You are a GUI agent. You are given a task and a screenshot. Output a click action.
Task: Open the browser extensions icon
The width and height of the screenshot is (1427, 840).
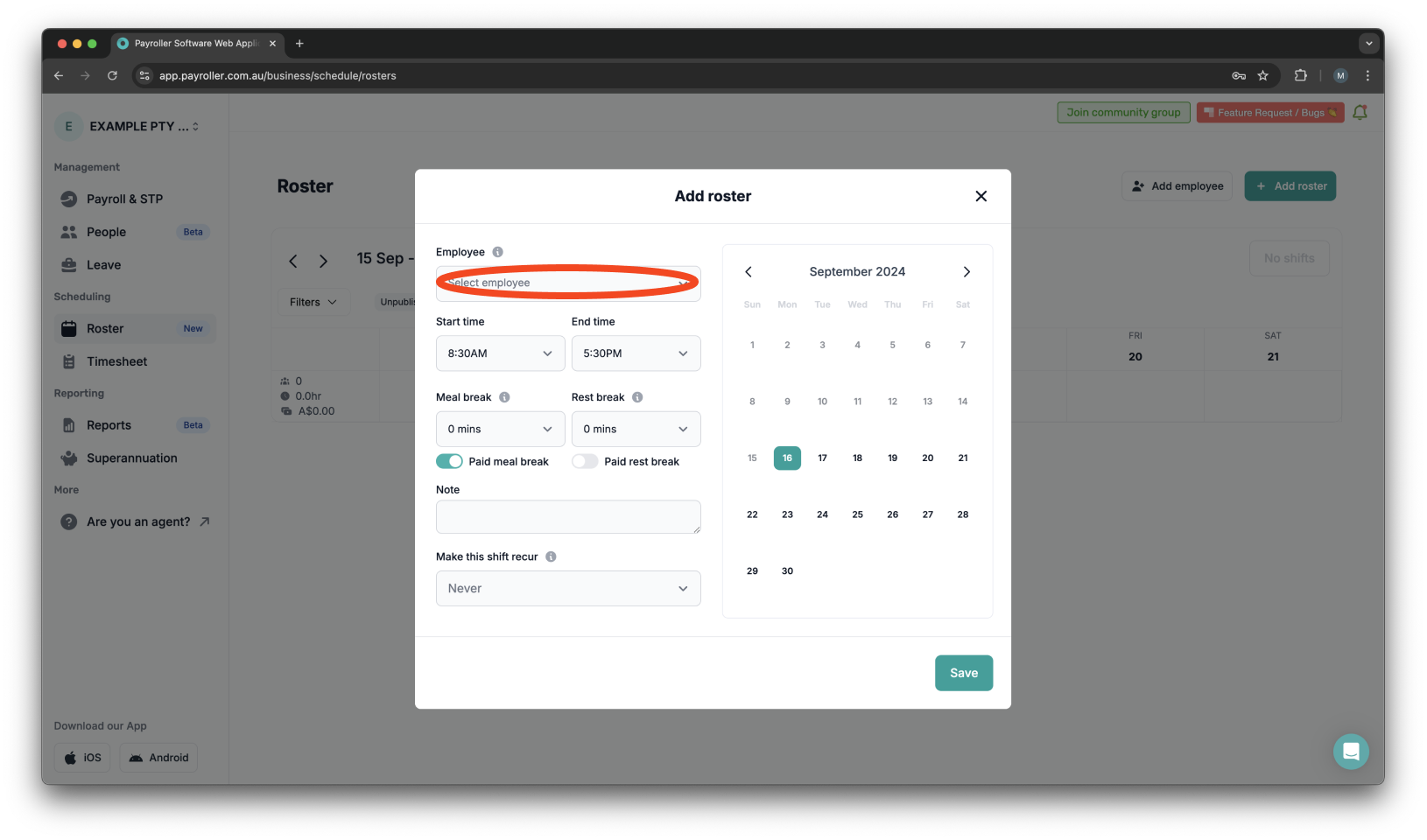click(x=1301, y=76)
